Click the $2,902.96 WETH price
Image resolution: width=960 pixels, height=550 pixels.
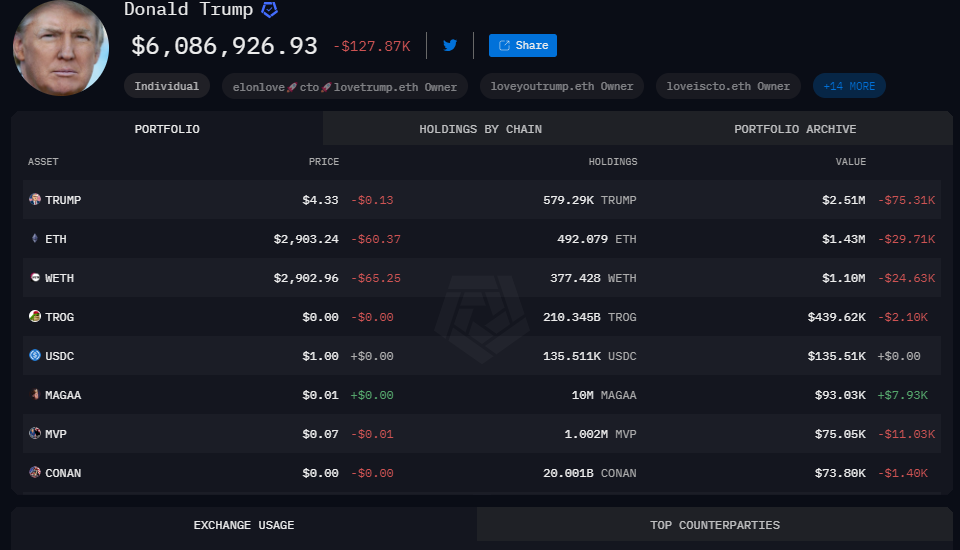[306, 278]
